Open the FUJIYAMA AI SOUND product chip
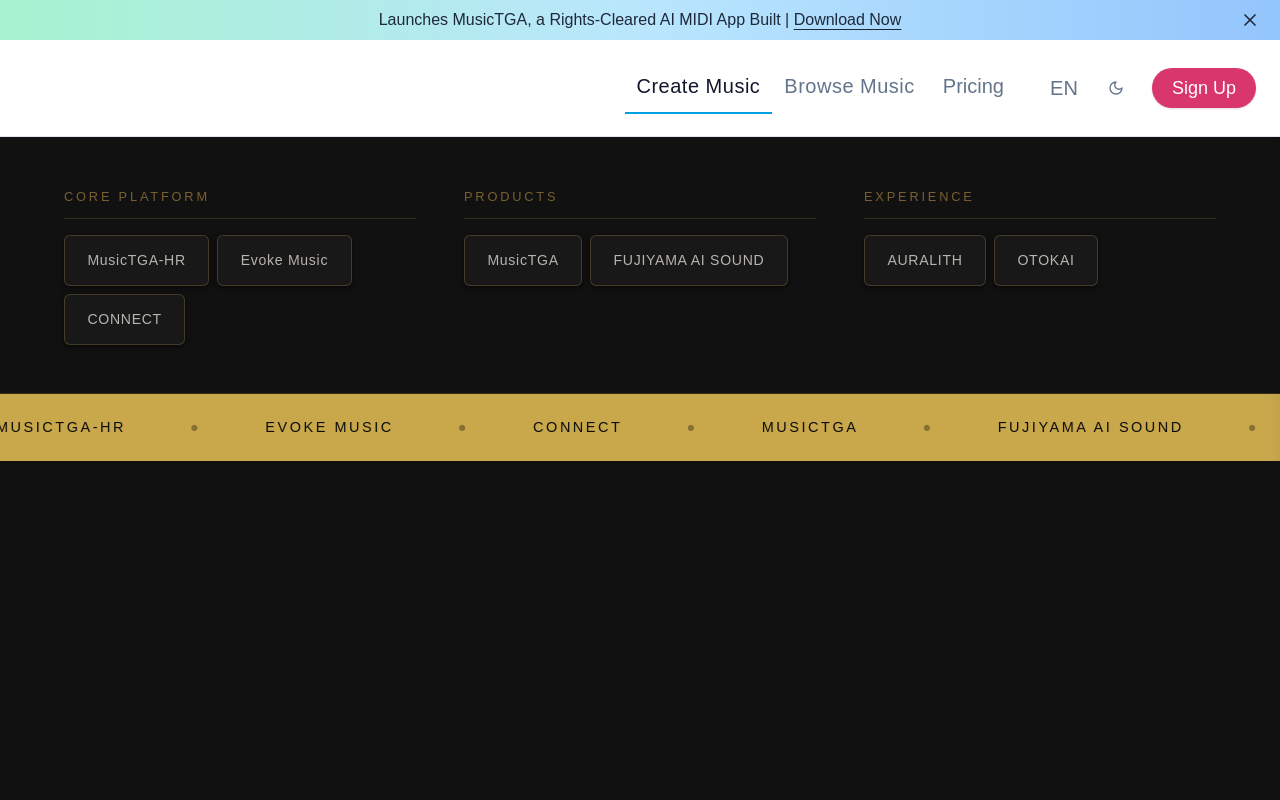The image size is (1280, 800). pyautogui.click(x=689, y=260)
